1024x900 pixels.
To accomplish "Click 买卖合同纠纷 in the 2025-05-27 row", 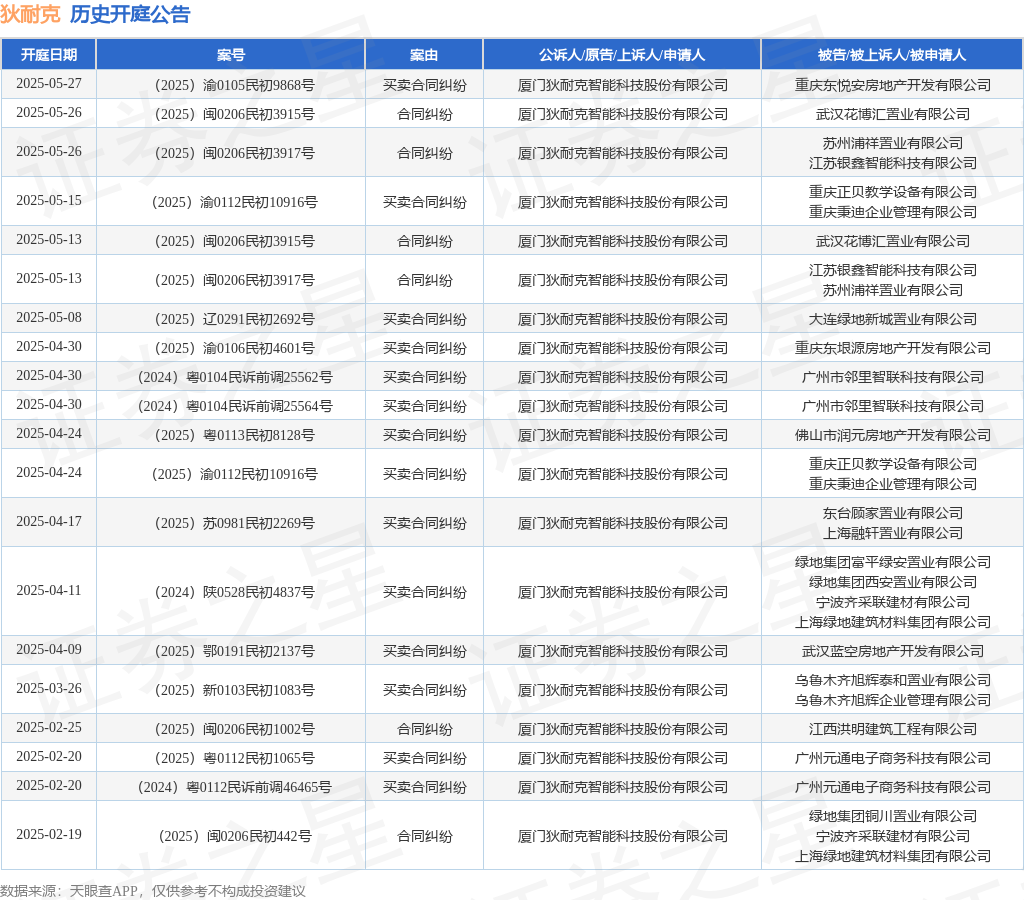I will coord(424,85).
